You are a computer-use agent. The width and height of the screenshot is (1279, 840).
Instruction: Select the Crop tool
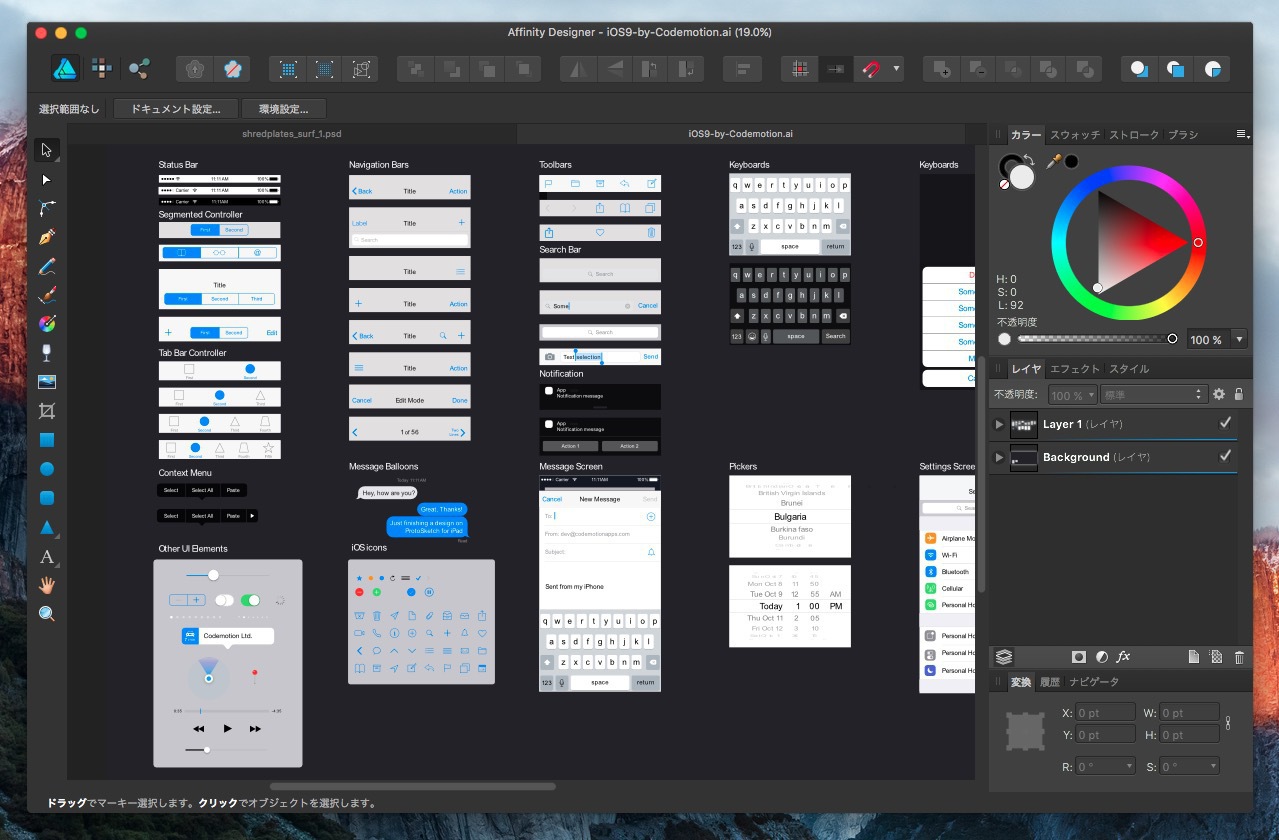pos(46,410)
